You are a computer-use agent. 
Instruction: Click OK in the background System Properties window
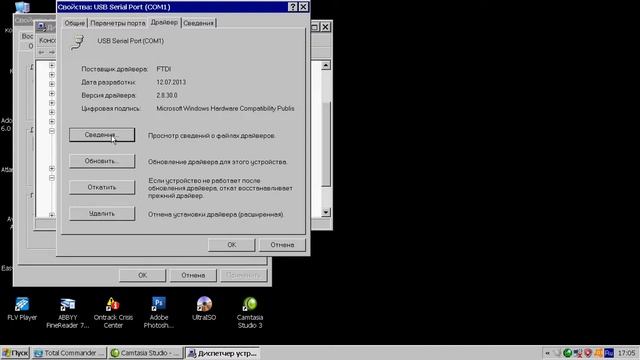point(142,275)
